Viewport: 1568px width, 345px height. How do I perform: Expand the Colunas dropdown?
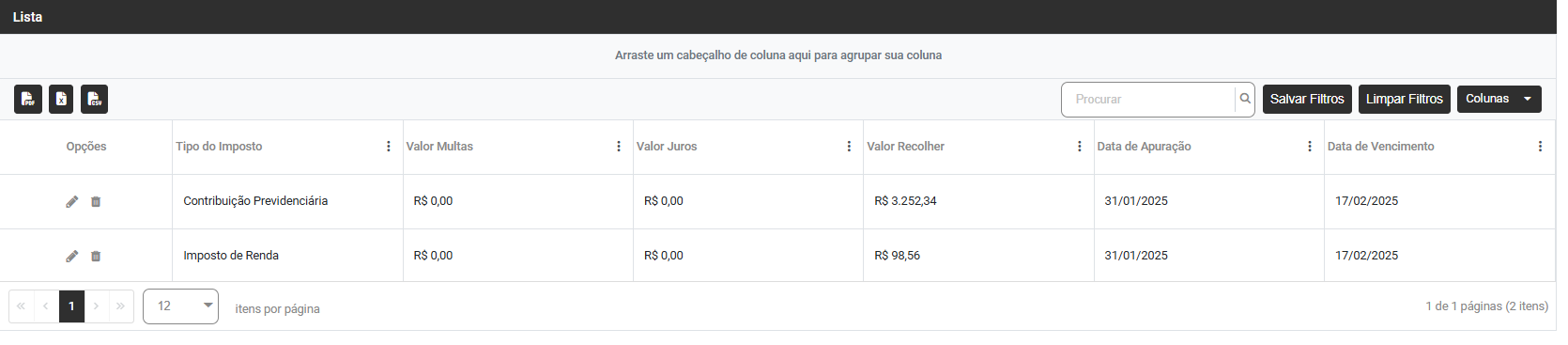(x=1499, y=99)
